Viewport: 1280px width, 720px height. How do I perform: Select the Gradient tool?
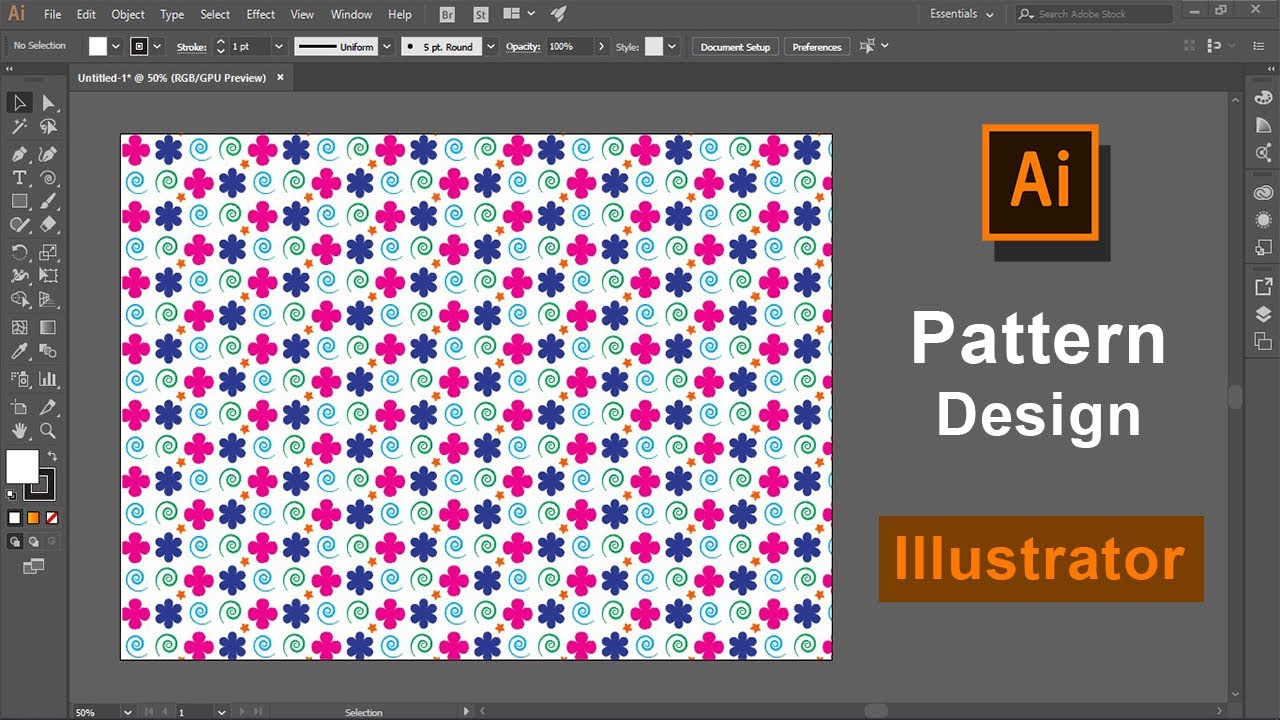(x=48, y=327)
